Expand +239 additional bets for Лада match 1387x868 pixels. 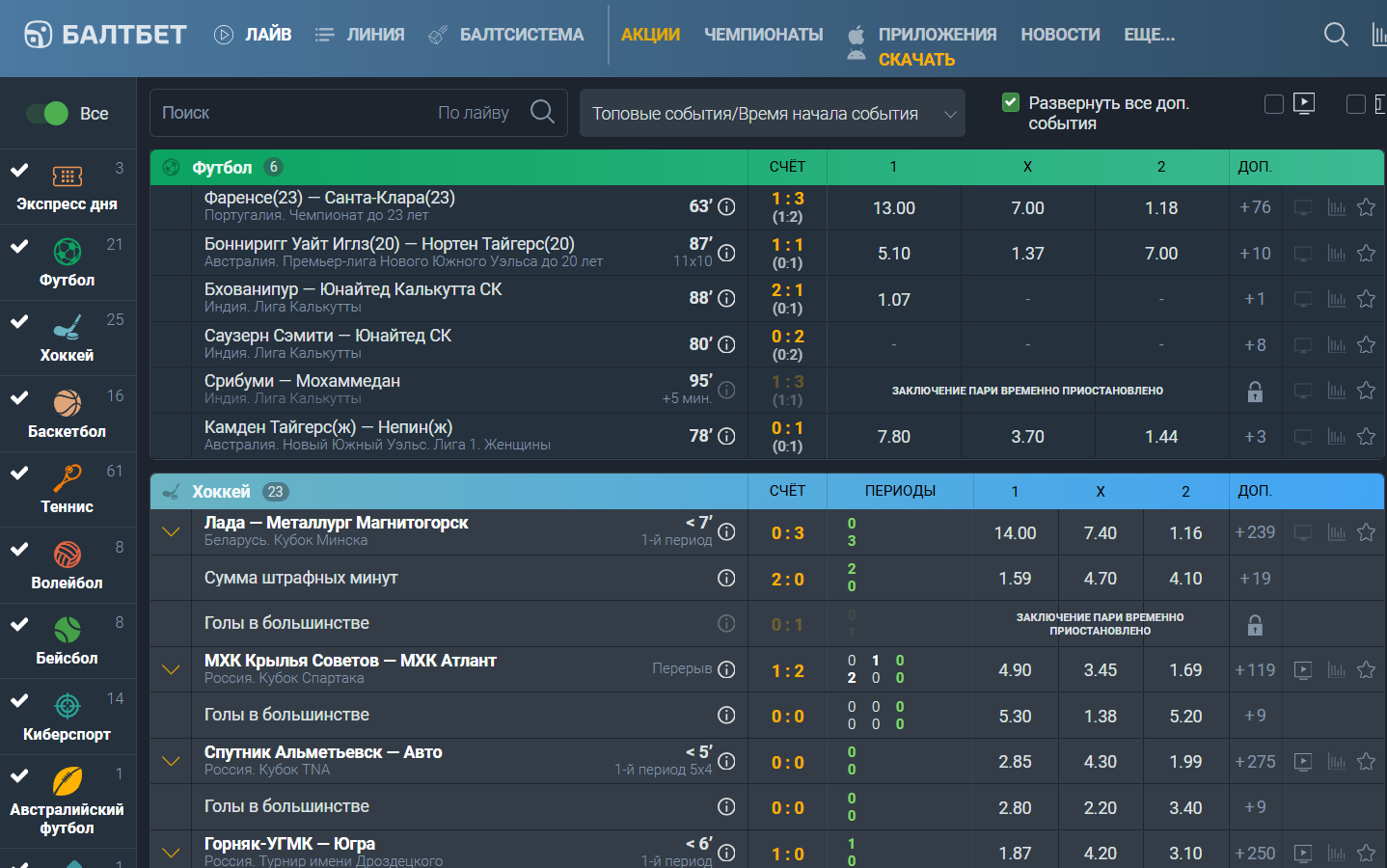pyautogui.click(x=1255, y=532)
